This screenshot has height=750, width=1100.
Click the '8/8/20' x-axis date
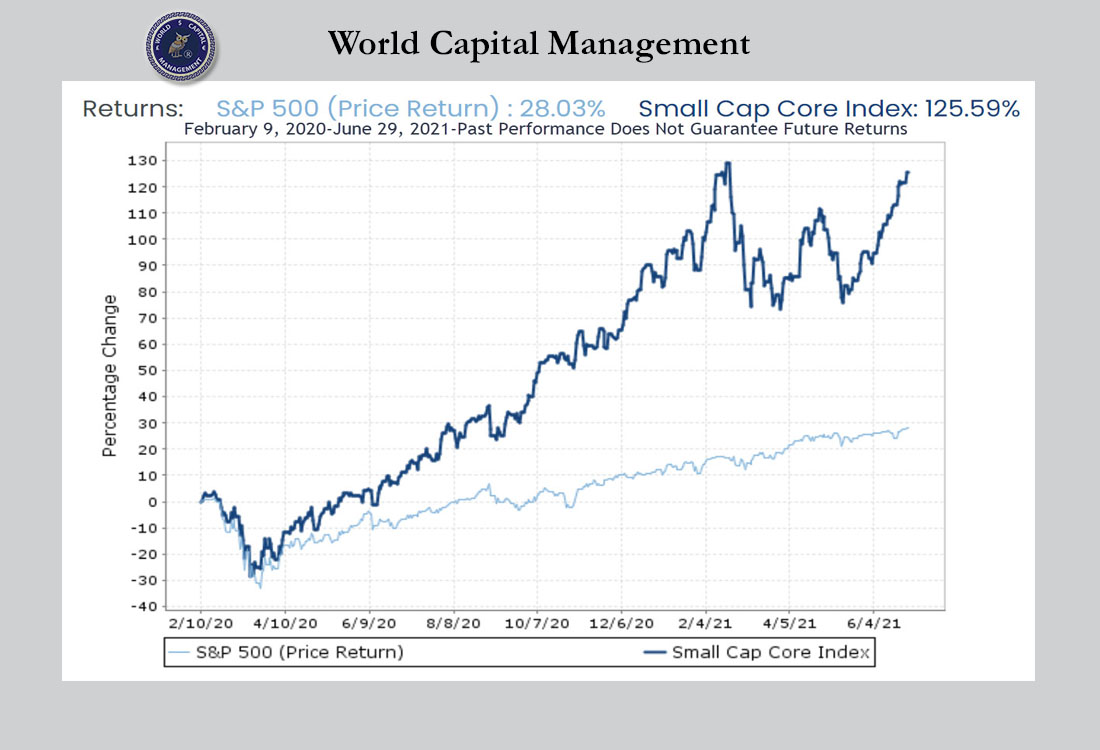coord(453,623)
